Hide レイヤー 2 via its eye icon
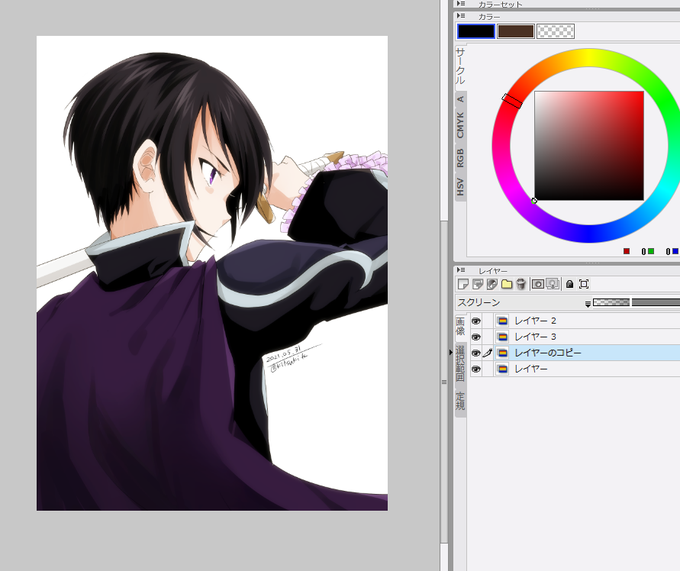 [x=476, y=321]
